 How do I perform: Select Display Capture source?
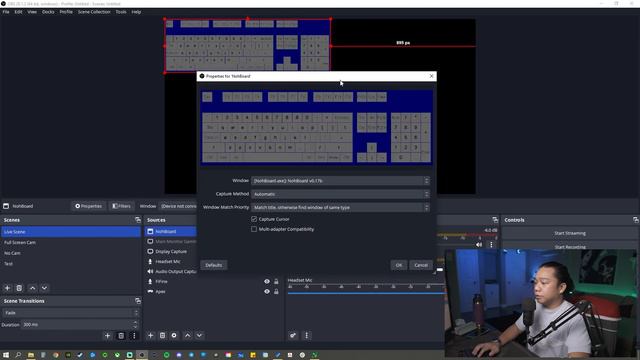(171, 251)
